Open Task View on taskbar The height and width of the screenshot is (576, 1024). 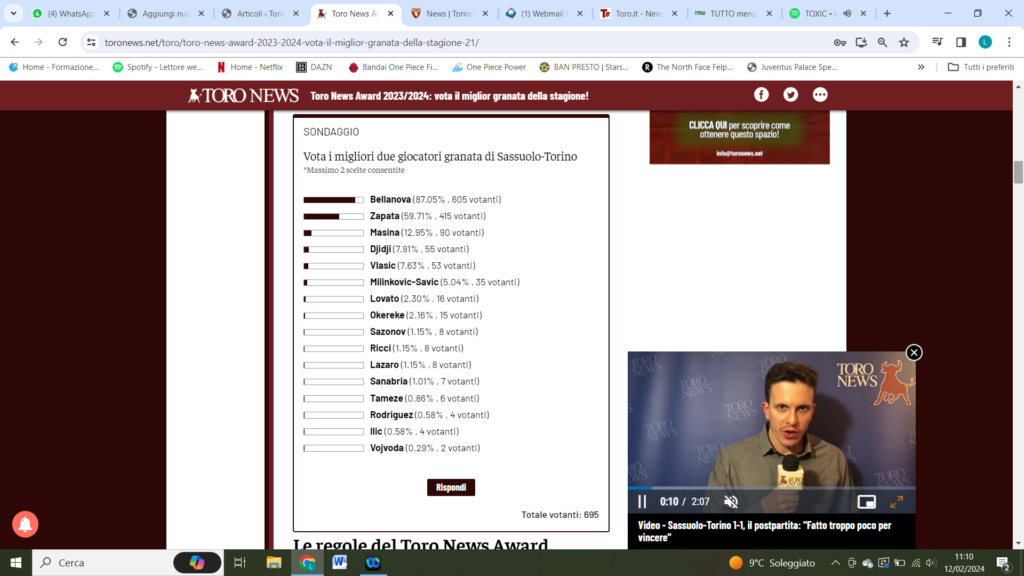(240, 562)
